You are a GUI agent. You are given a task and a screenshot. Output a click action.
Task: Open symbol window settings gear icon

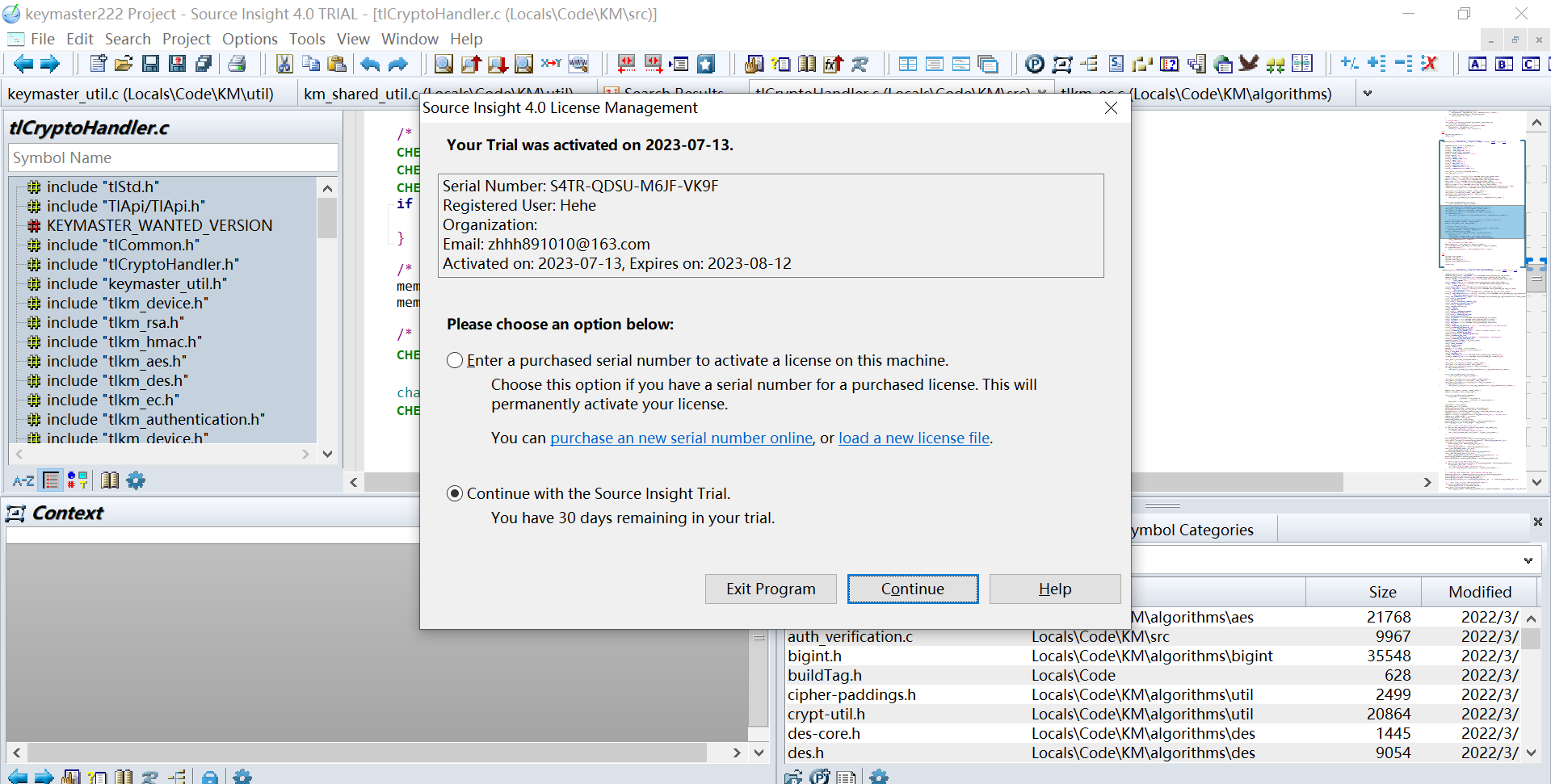136,480
